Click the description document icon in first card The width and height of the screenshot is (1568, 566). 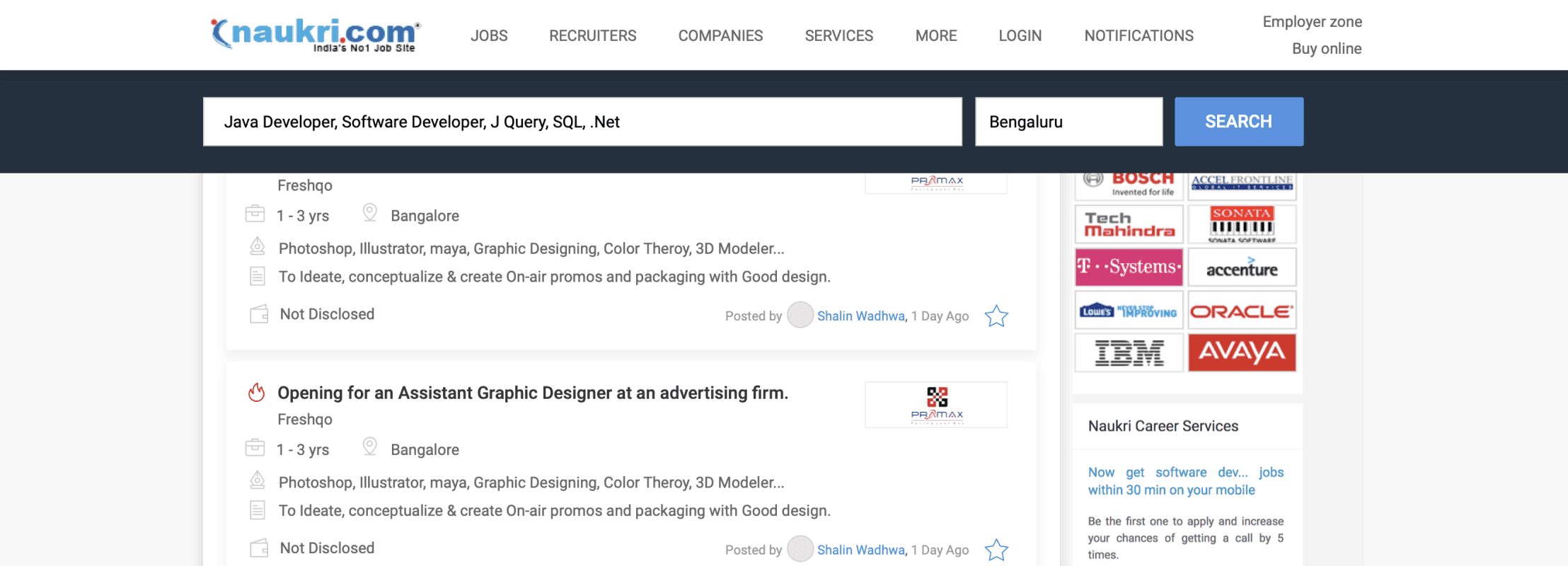point(258,276)
